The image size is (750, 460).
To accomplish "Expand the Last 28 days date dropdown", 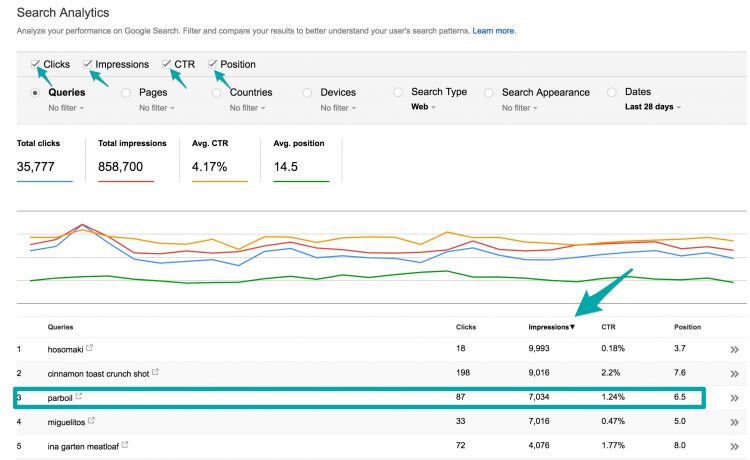I will coord(652,107).
